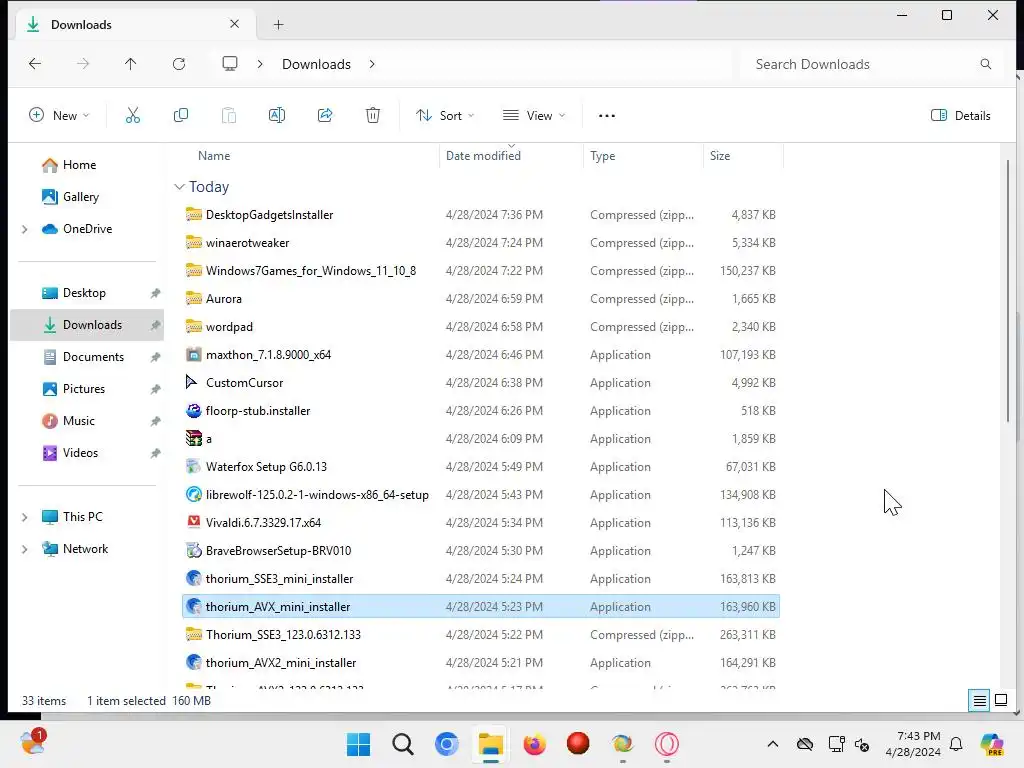Select maxthon_7.1.8.9000_x64 application
Screen dimensions: 1024x768
click(268, 355)
